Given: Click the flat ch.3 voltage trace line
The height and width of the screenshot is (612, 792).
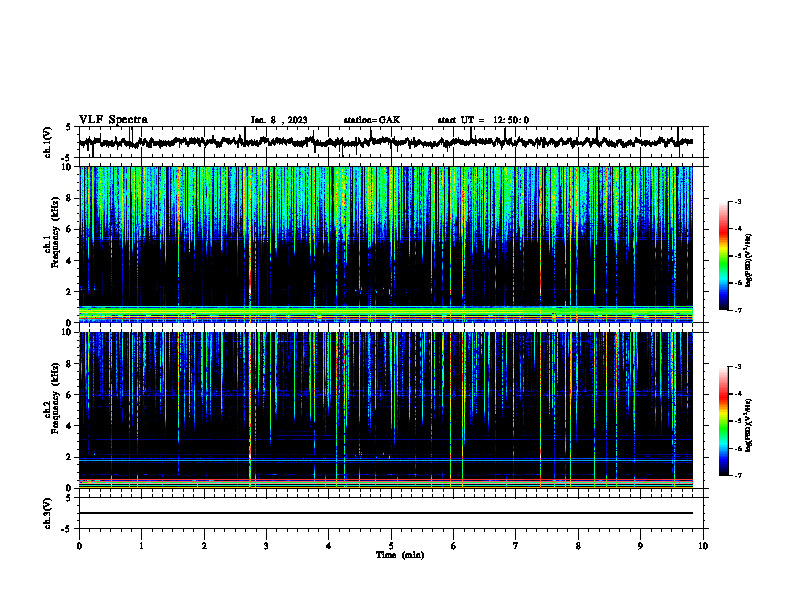Looking at the screenshot, I should pyautogui.click(x=386, y=513).
